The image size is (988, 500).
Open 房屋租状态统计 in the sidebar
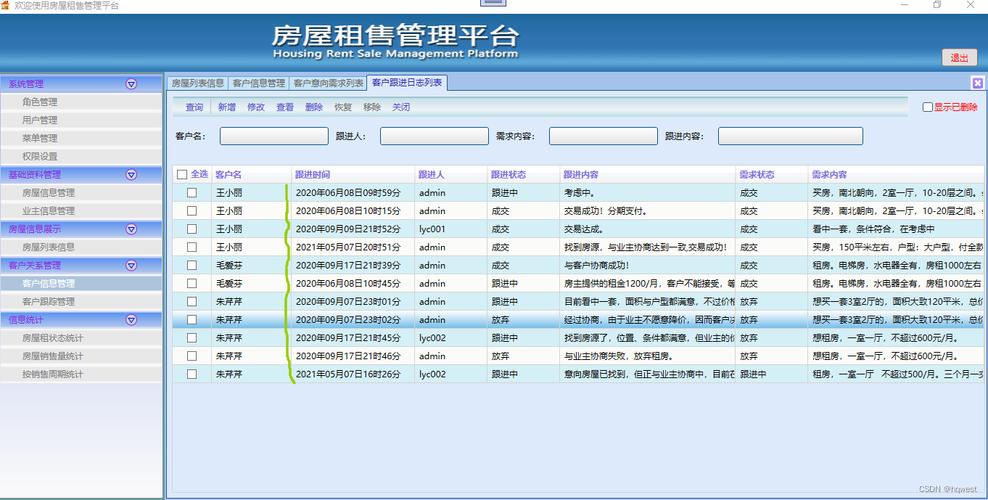[81, 338]
